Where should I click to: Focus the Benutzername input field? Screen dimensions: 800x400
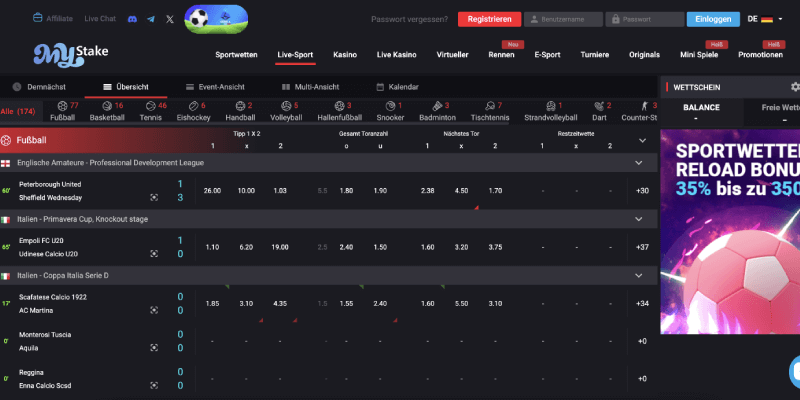(x=563, y=19)
